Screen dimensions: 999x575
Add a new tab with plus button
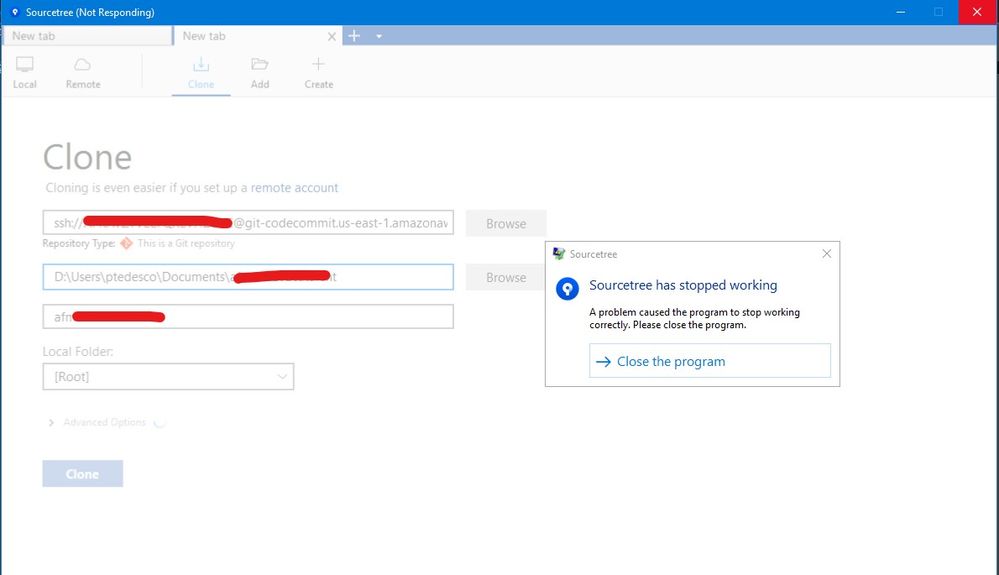click(x=354, y=36)
